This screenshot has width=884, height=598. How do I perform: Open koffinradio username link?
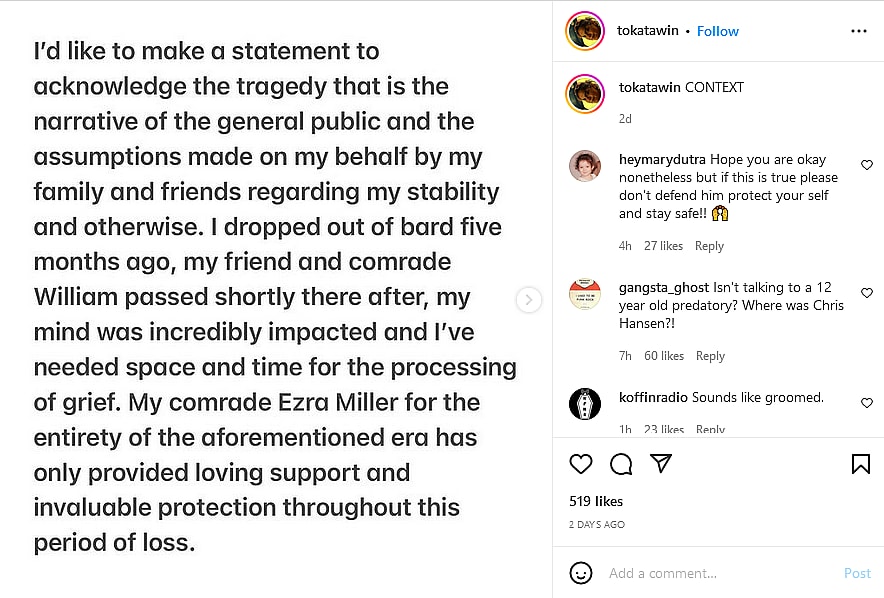coord(653,397)
